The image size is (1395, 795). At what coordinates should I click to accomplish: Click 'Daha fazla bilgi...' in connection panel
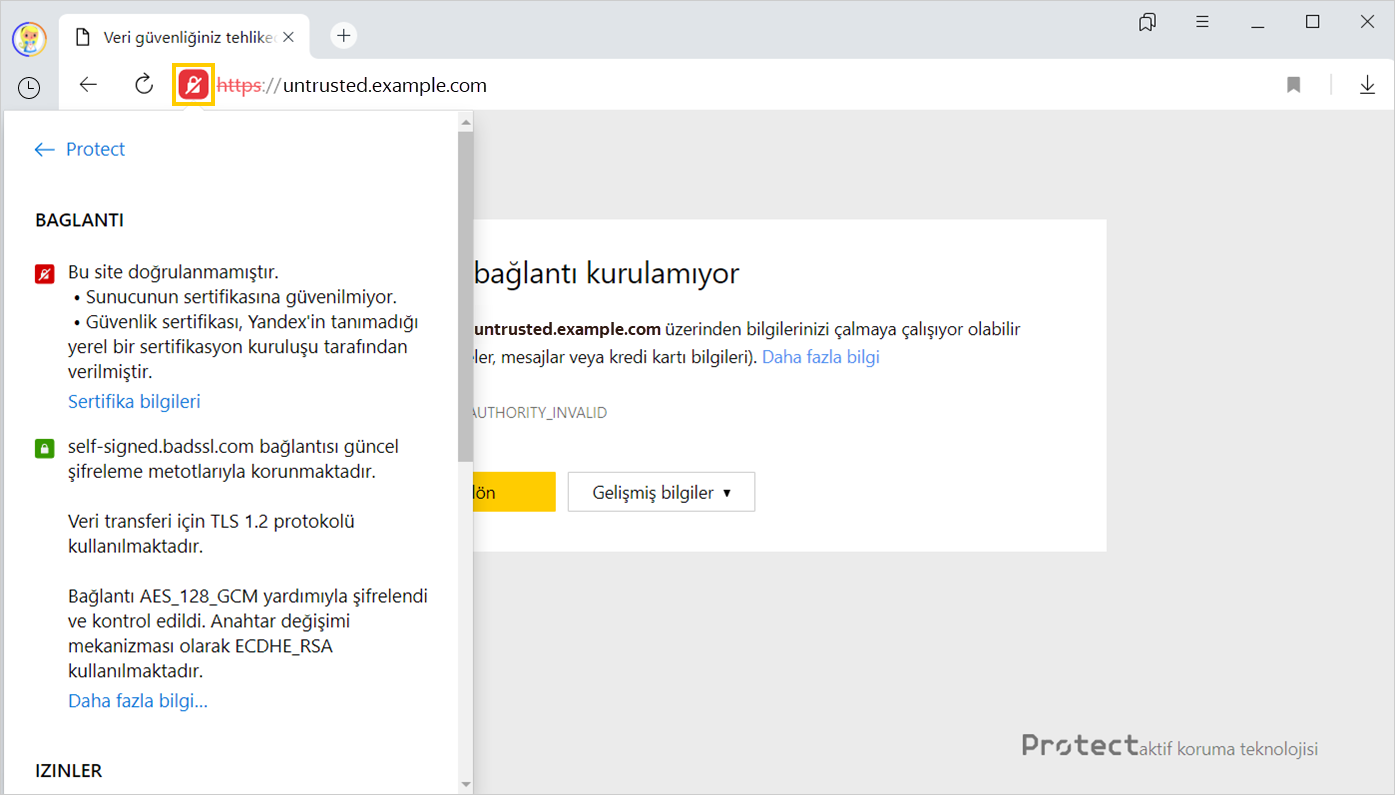tap(138, 701)
